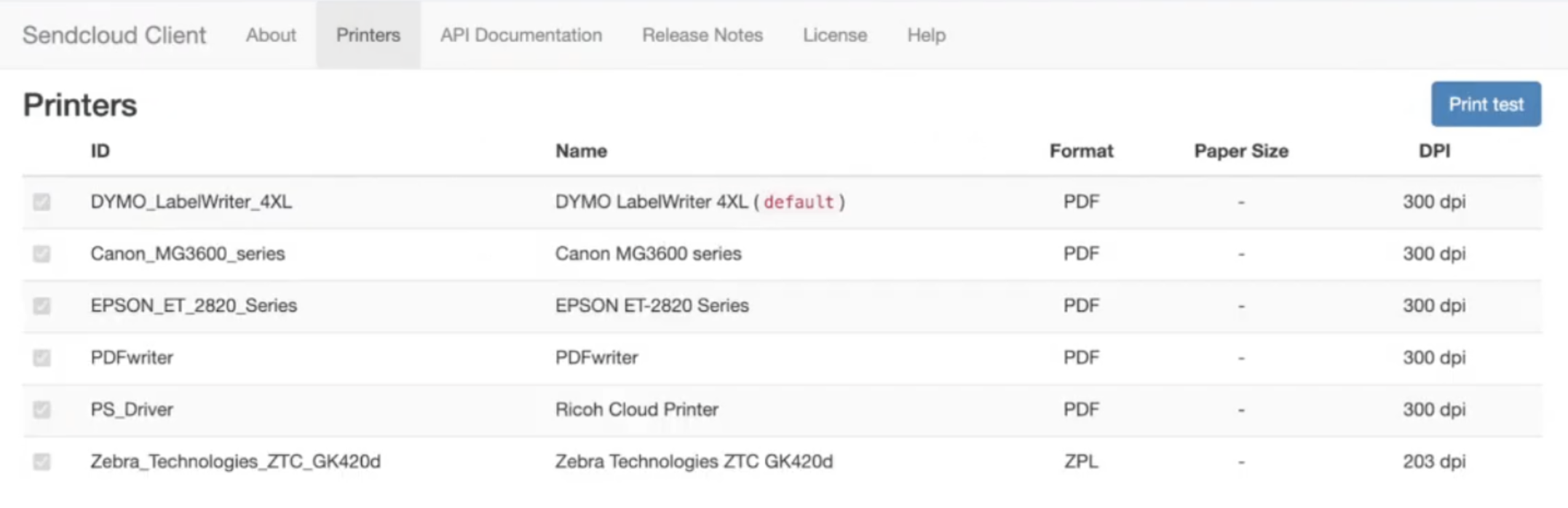
Task: Select the Zebra Technologies ZTC GK420d name
Action: [694, 461]
